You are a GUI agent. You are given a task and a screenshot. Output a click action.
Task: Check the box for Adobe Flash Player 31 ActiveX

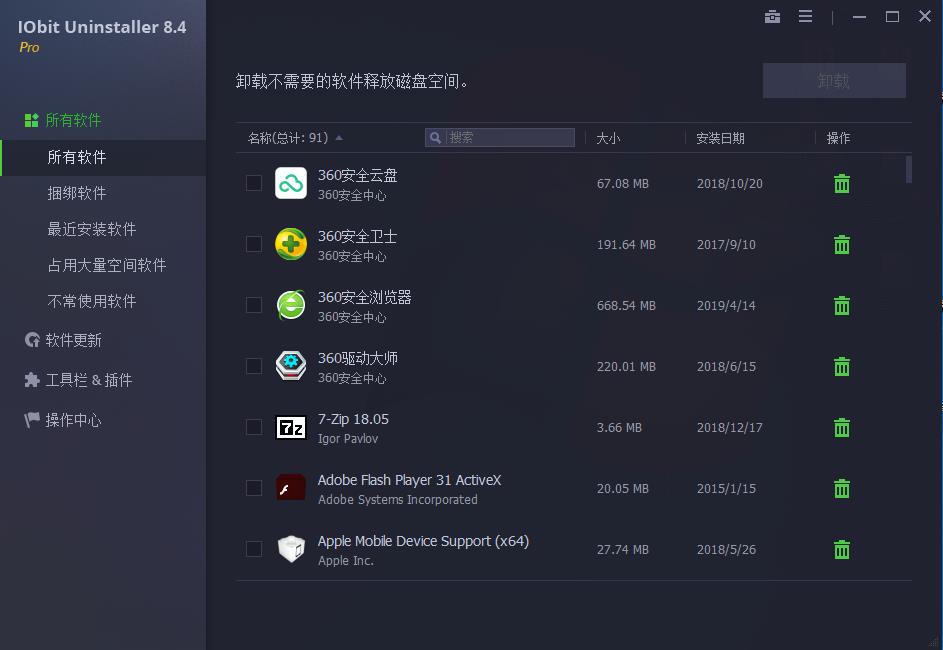click(x=254, y=488)
